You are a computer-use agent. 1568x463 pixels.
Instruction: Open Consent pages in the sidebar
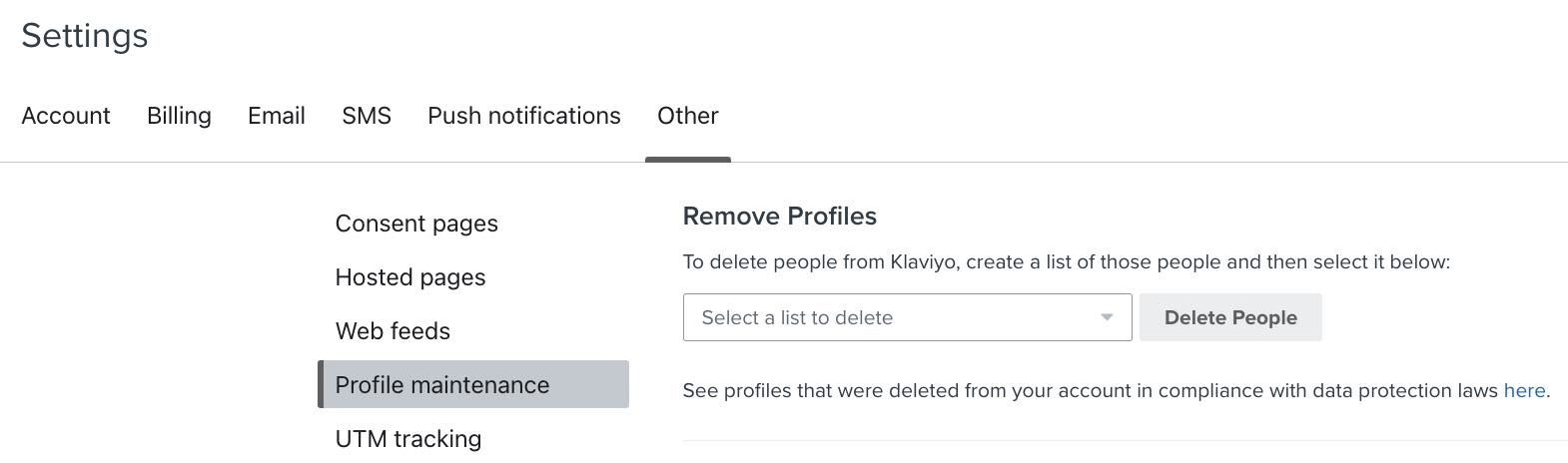tap(416, 224)
